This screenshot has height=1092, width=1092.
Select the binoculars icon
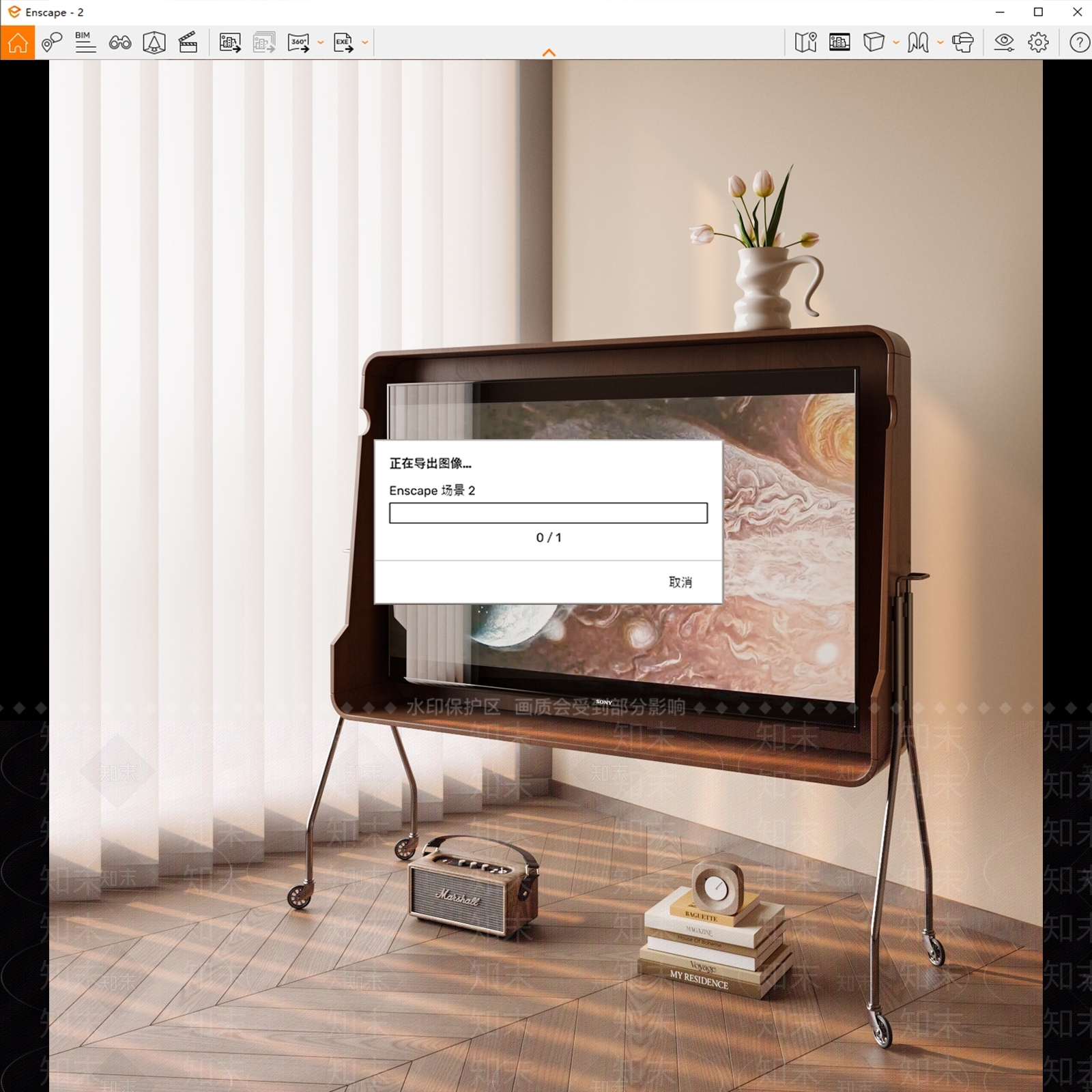click(x=120, y=43)
